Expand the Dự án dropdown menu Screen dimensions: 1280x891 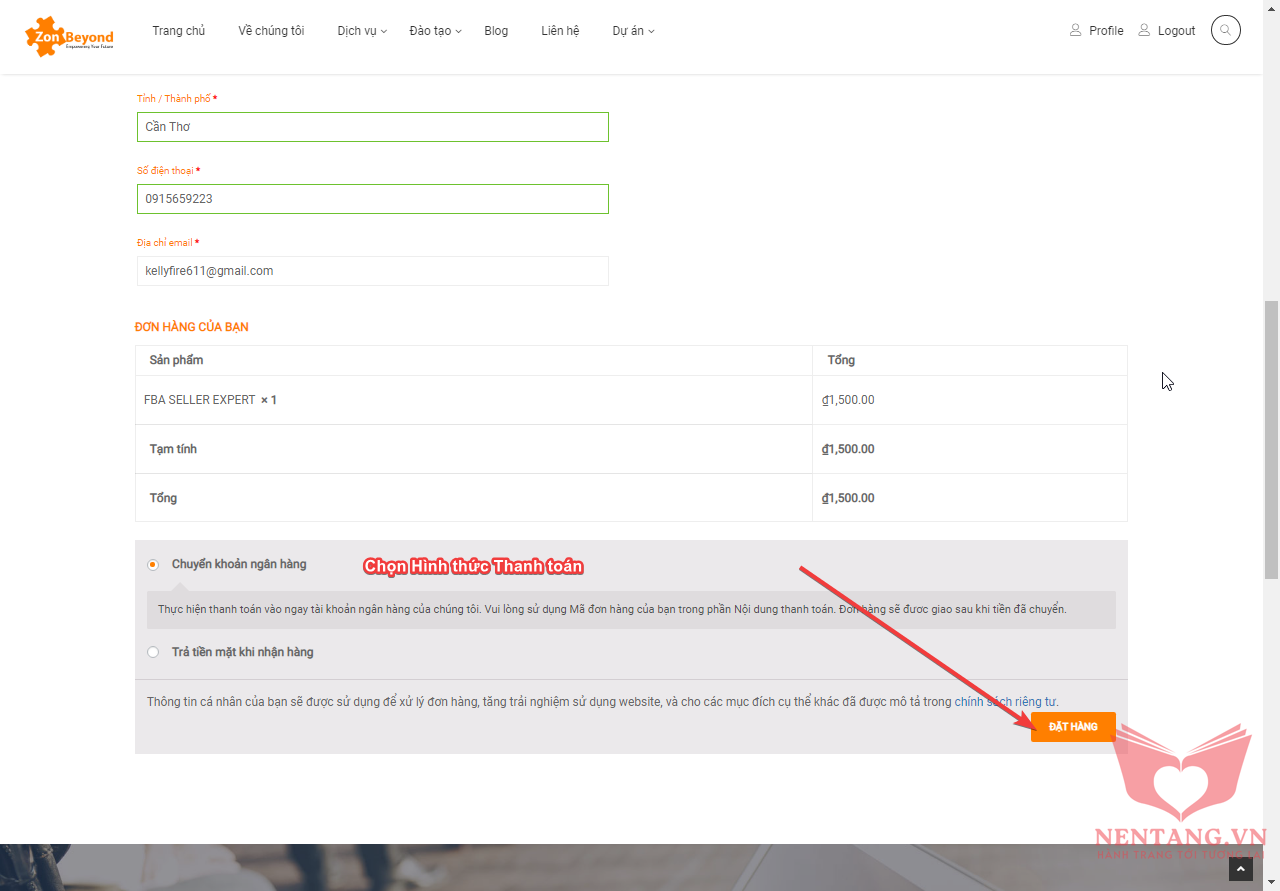[x=633, y=31]
